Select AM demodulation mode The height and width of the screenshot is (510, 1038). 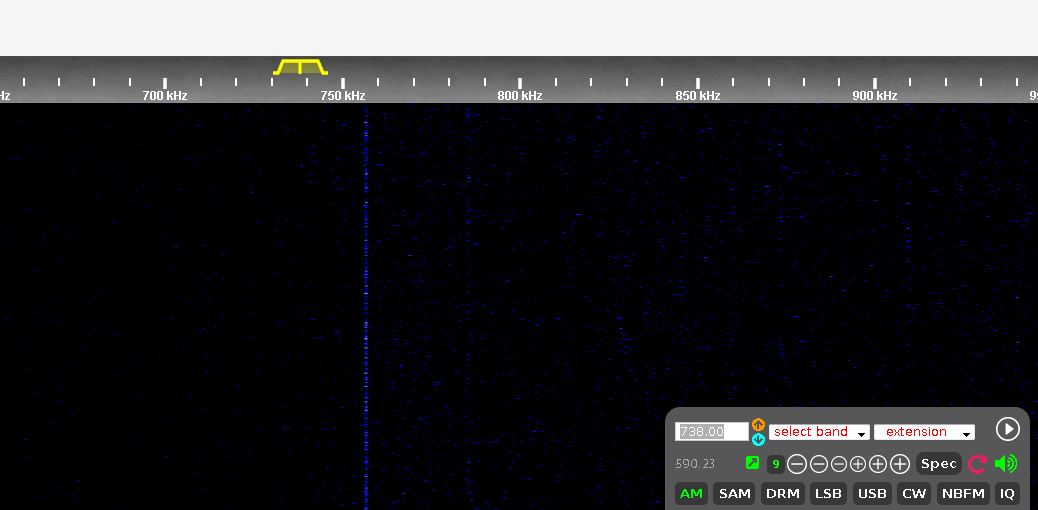[691, 493]
